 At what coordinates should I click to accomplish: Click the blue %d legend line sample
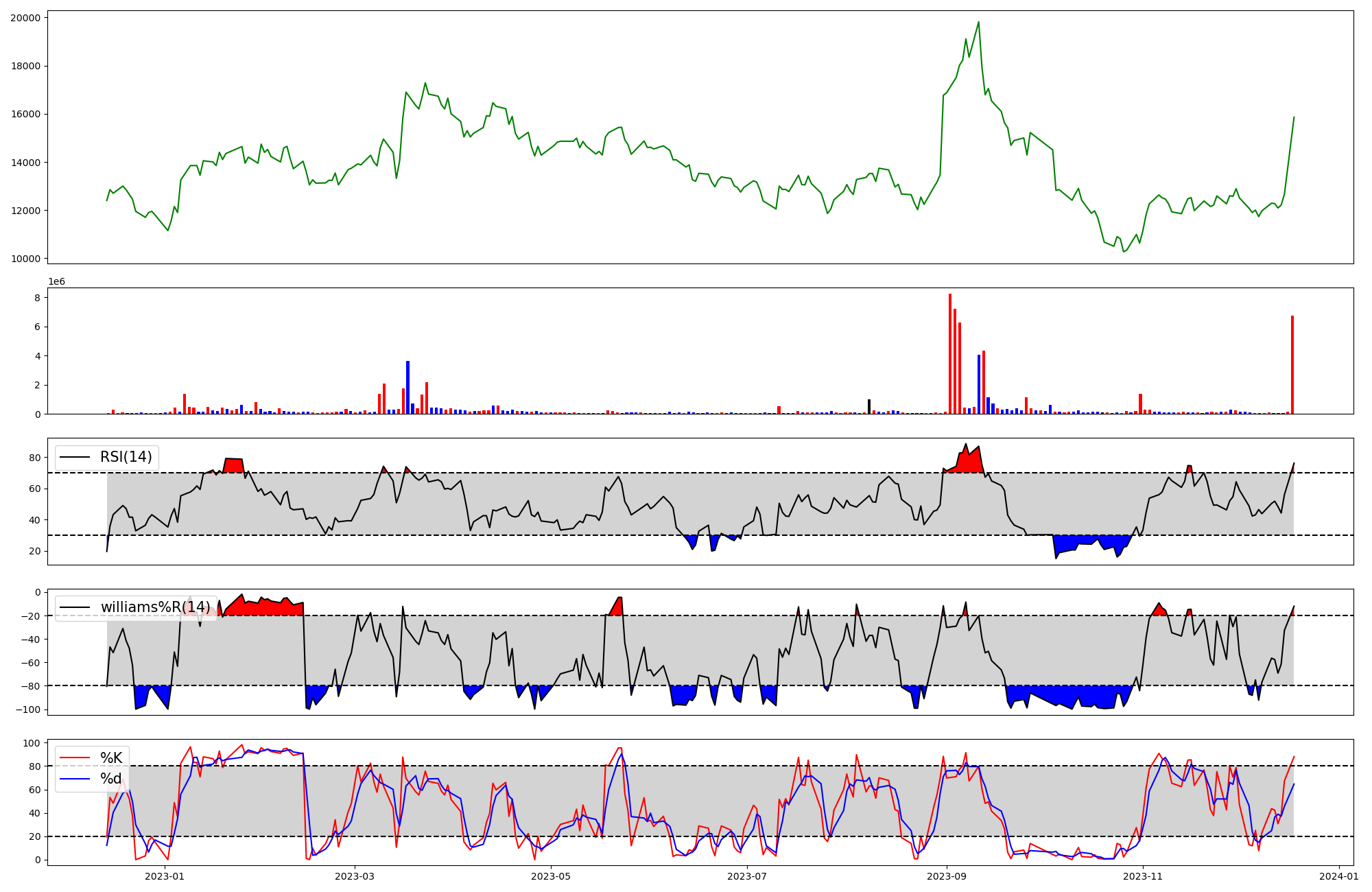coord(75,779)
